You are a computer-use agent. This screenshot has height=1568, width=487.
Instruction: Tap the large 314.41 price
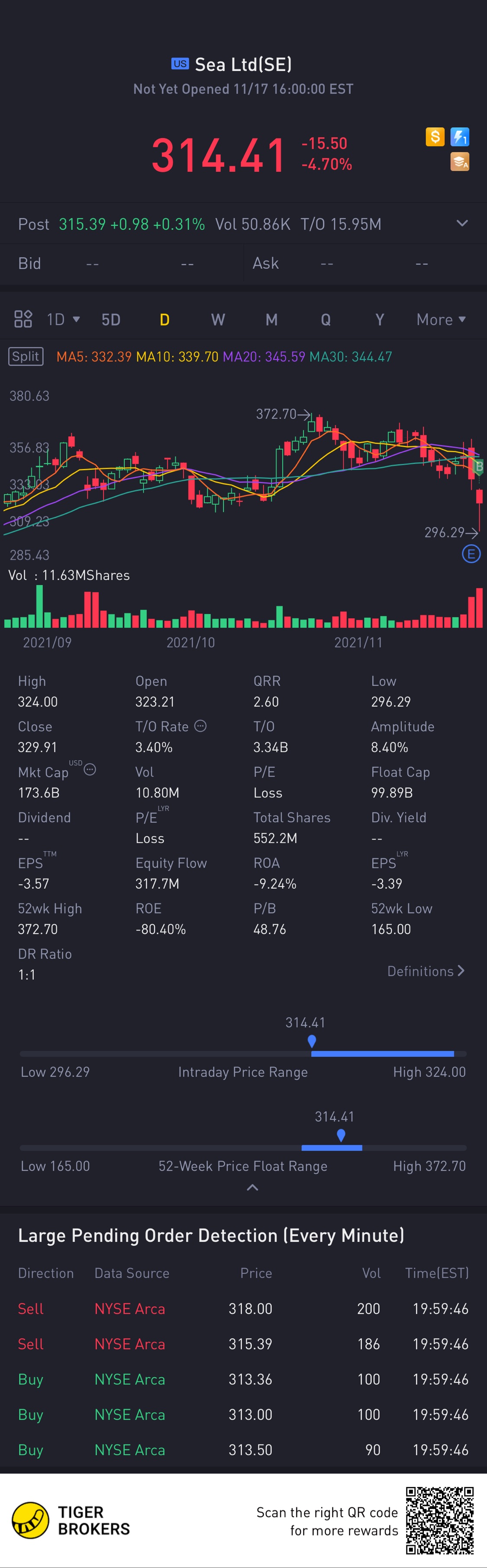pos(218,155)
